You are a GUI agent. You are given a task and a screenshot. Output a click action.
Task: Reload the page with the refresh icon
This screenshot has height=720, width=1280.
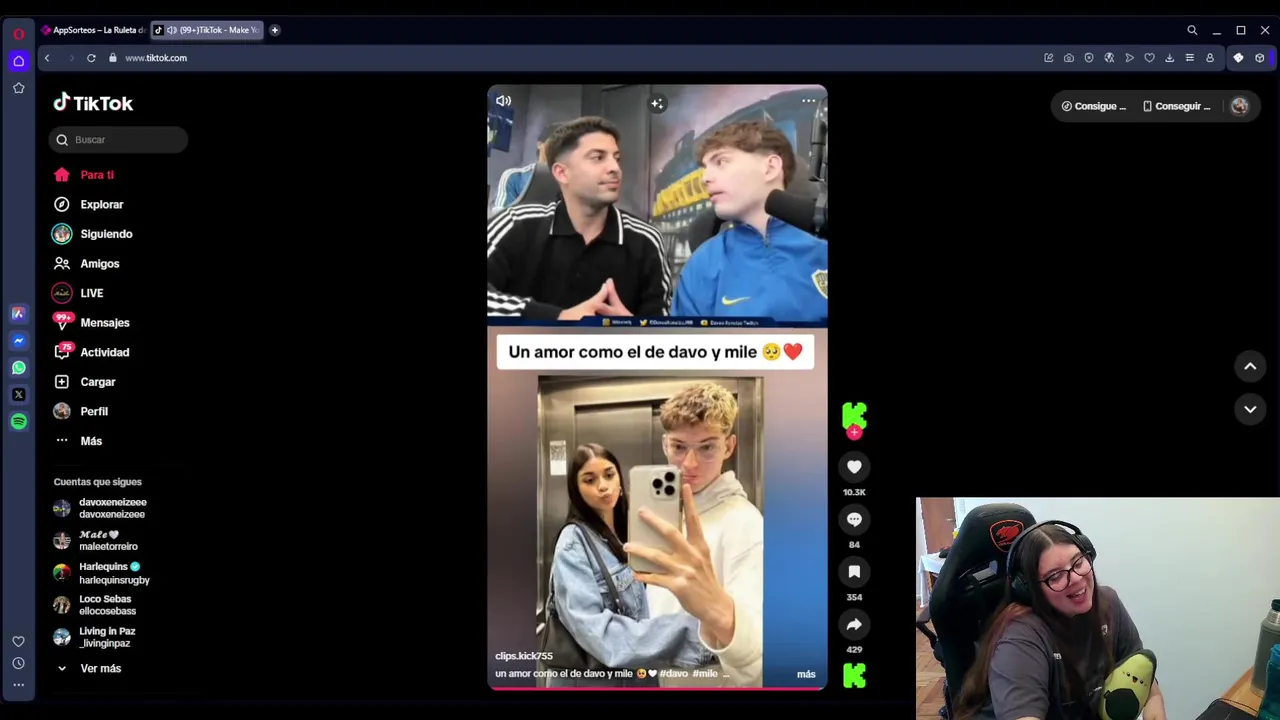click(x=91, y=58)
